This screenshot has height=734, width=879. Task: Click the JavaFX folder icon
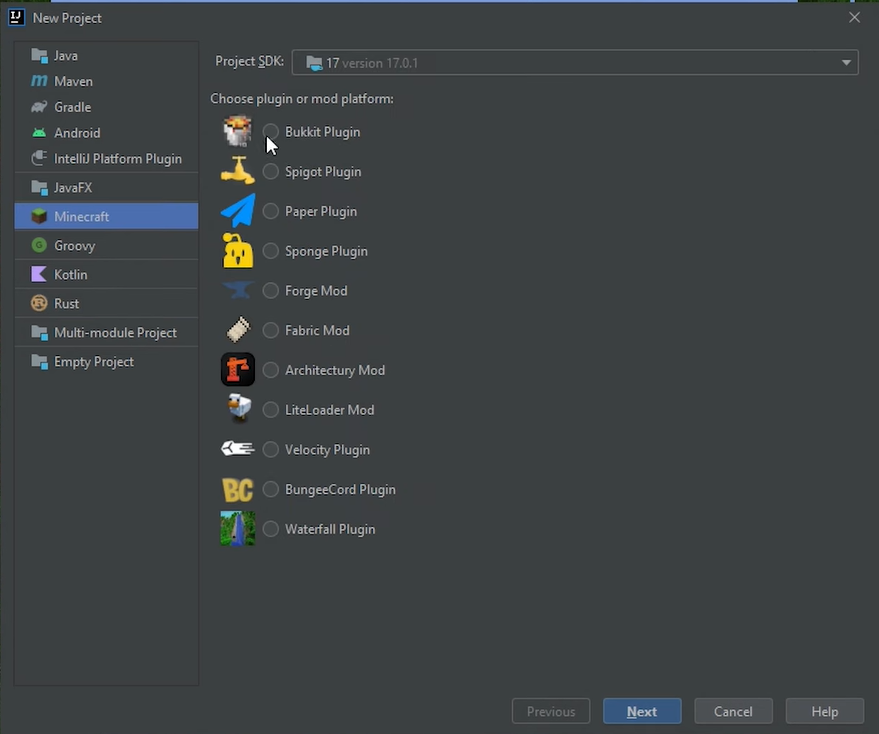(39, 188)
